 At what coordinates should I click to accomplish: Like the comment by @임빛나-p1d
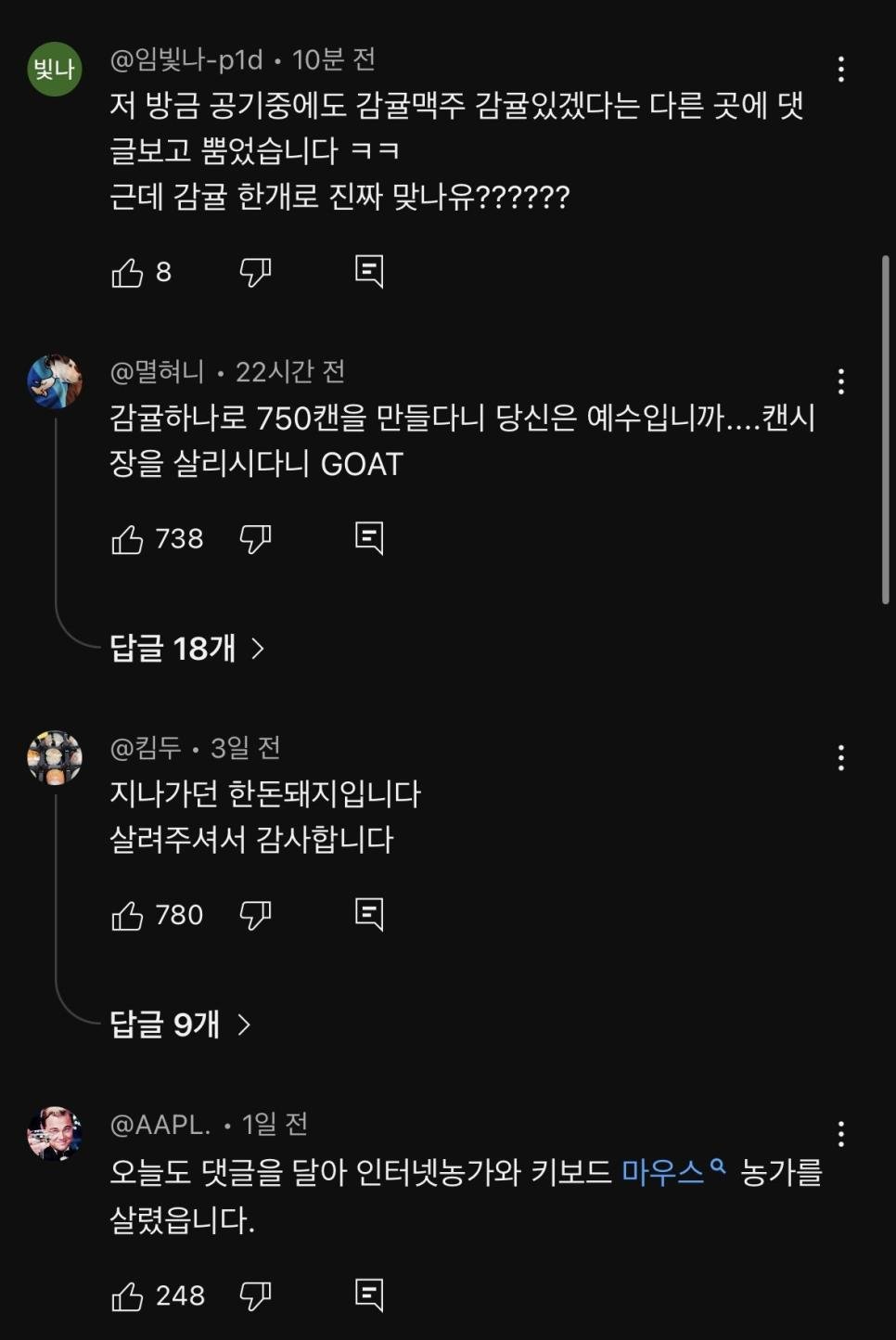(x=127, y=272)
